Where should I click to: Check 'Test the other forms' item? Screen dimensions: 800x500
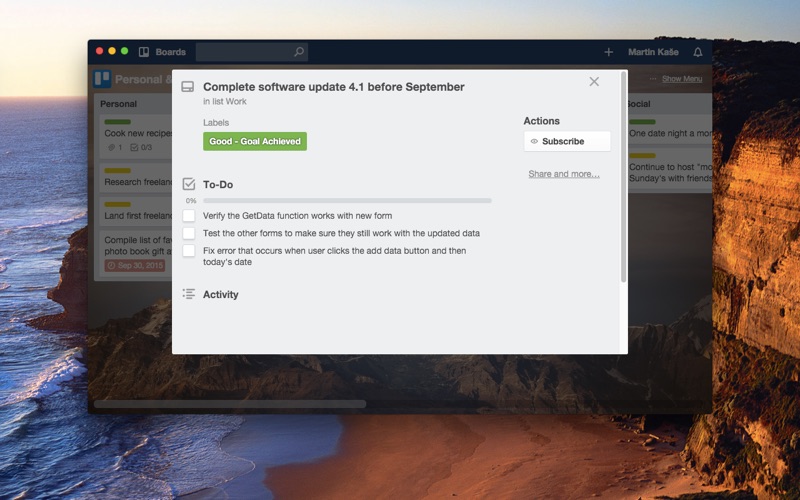click(189, 233)
